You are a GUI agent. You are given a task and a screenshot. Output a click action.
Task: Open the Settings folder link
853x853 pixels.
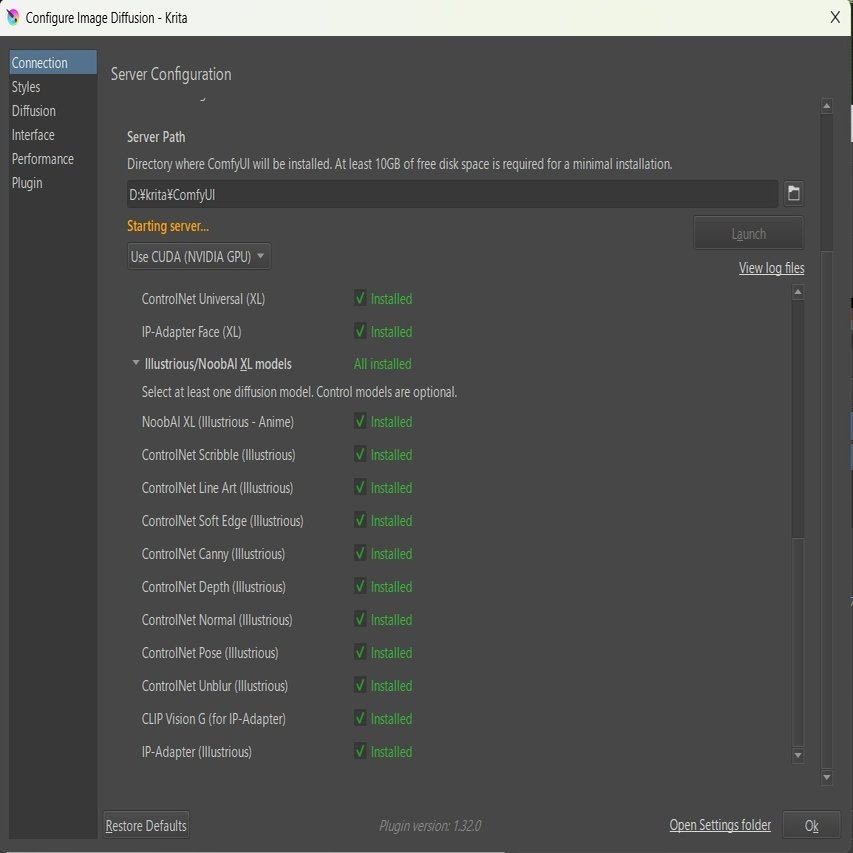point(720,825)
